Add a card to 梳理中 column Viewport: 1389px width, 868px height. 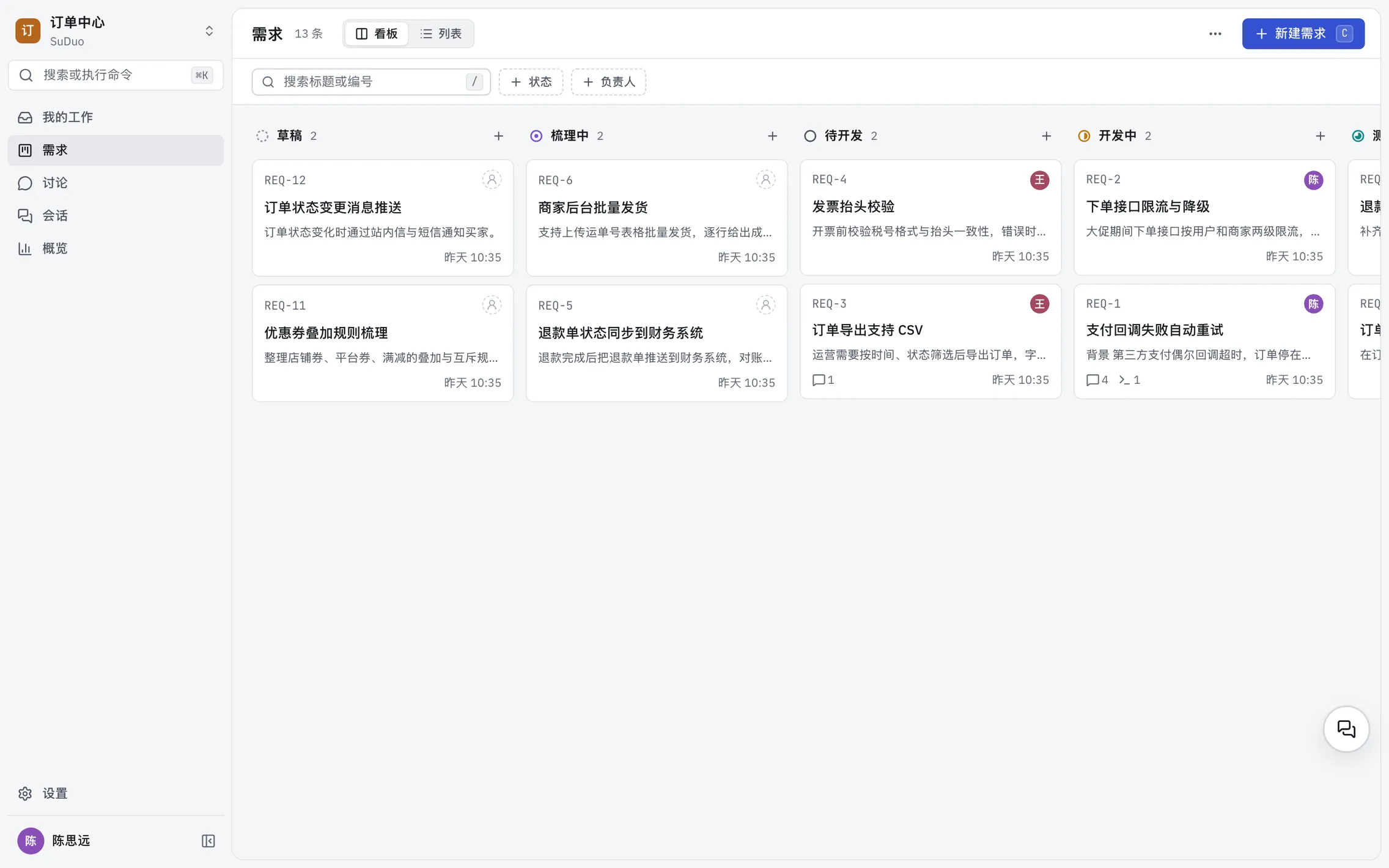772,136
